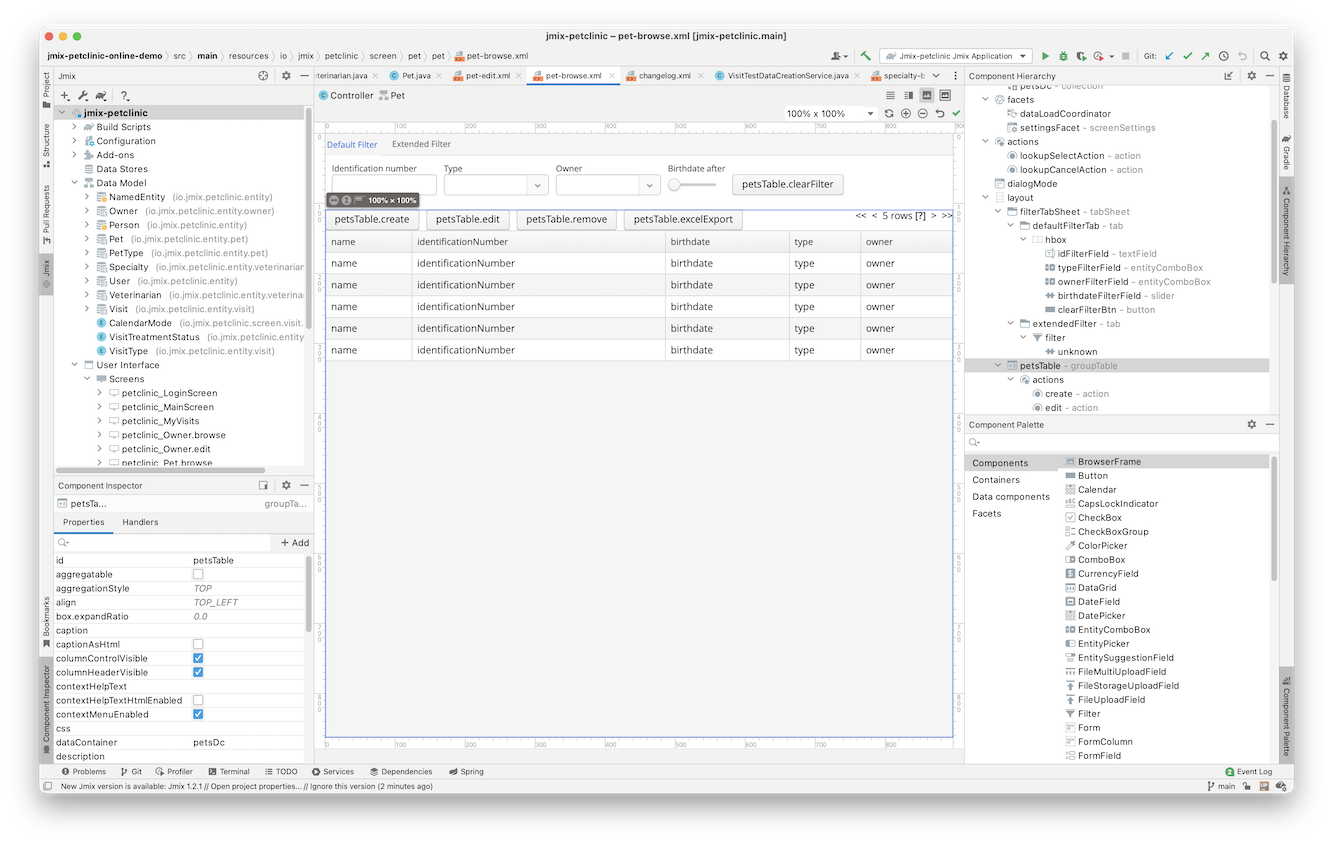The height and width of the screenshot is (845, 1333).
Task: Click the Jmix panel locate target icon
Action: pyautogui.click(x=264, y=76)
